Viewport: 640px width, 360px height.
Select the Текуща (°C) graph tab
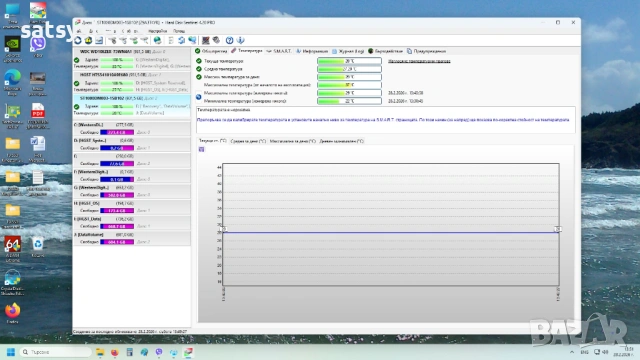tap(212, 141)
